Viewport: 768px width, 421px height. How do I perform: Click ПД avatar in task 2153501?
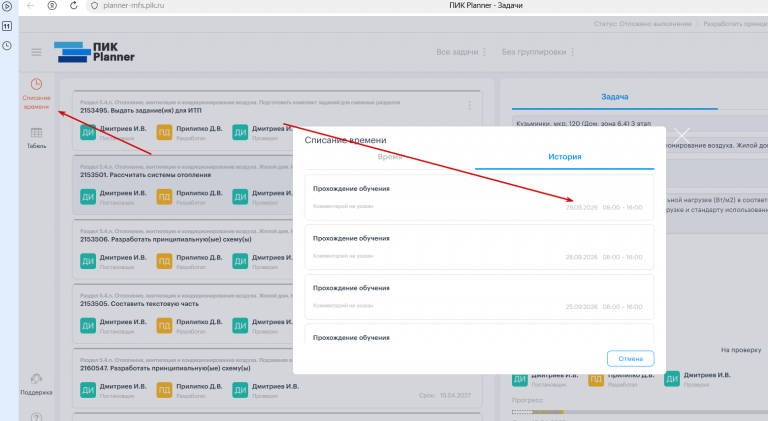(165, 197)
